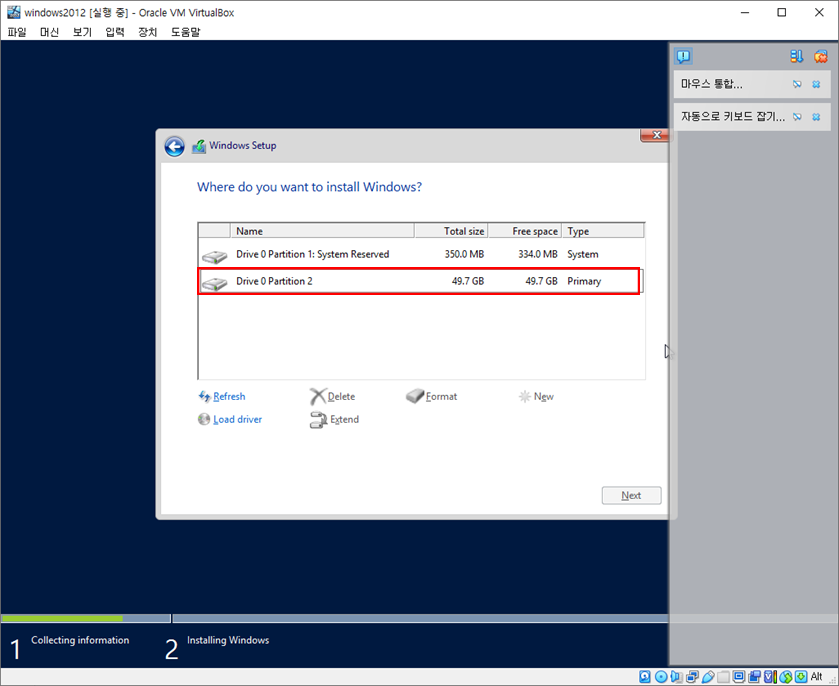Click the optical disc status icon
Viewport: 839px width, 686px height.
(661, 677)
